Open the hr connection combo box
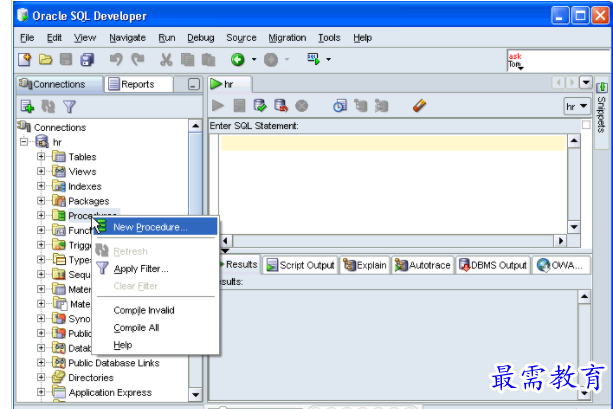Viewport: 613px width, 409px height. pos(577,106)
